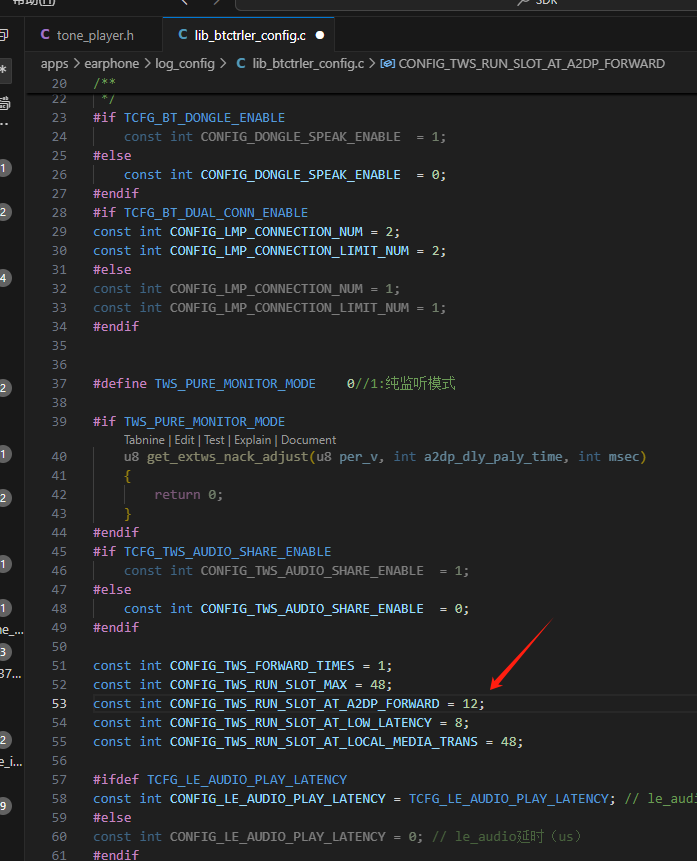This screenshot has width=697, height=861.
Task: Click the a2dp_dly_paly_time parameter on line 40
Action: click(493, 457)
